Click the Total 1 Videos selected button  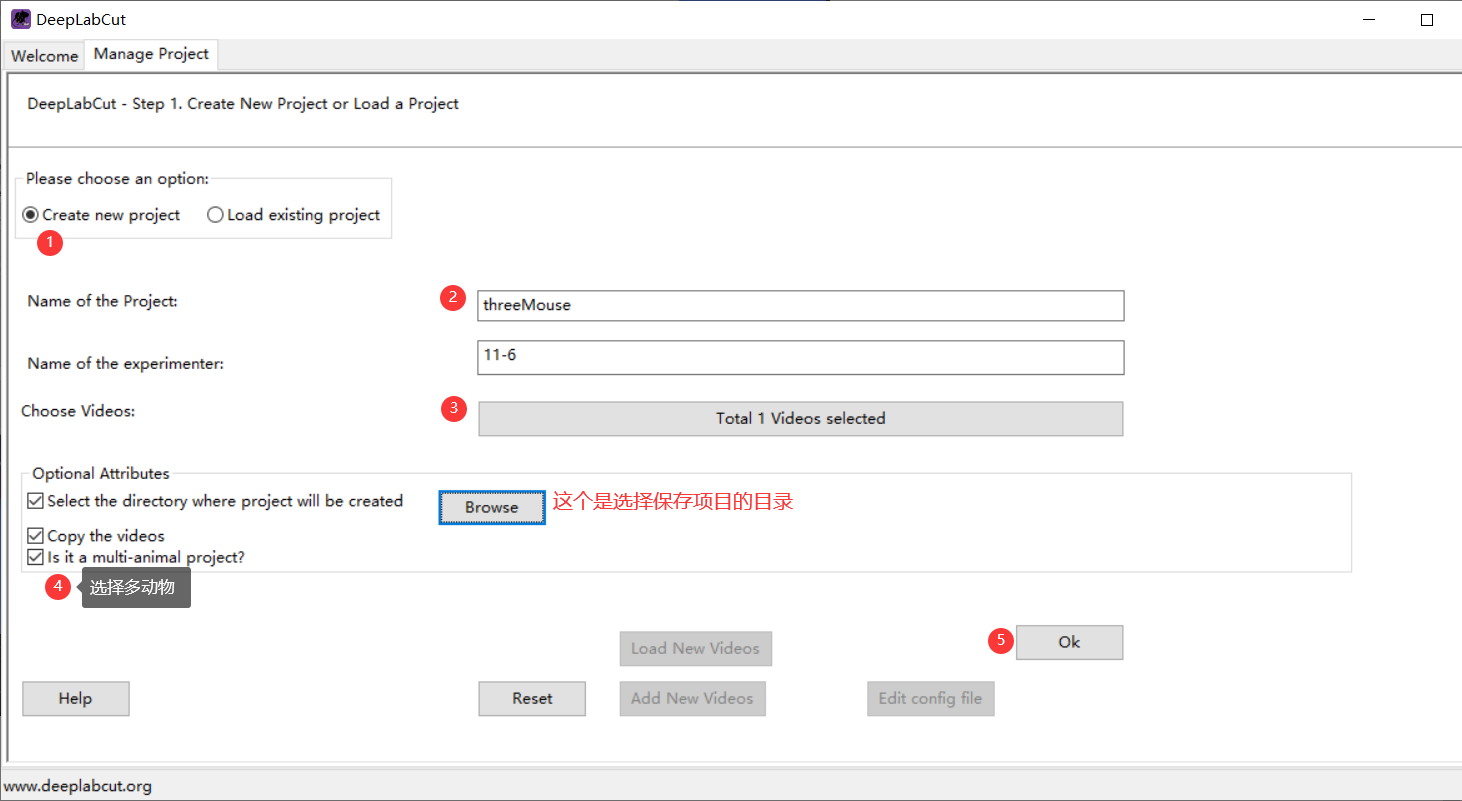click(800, 419)
